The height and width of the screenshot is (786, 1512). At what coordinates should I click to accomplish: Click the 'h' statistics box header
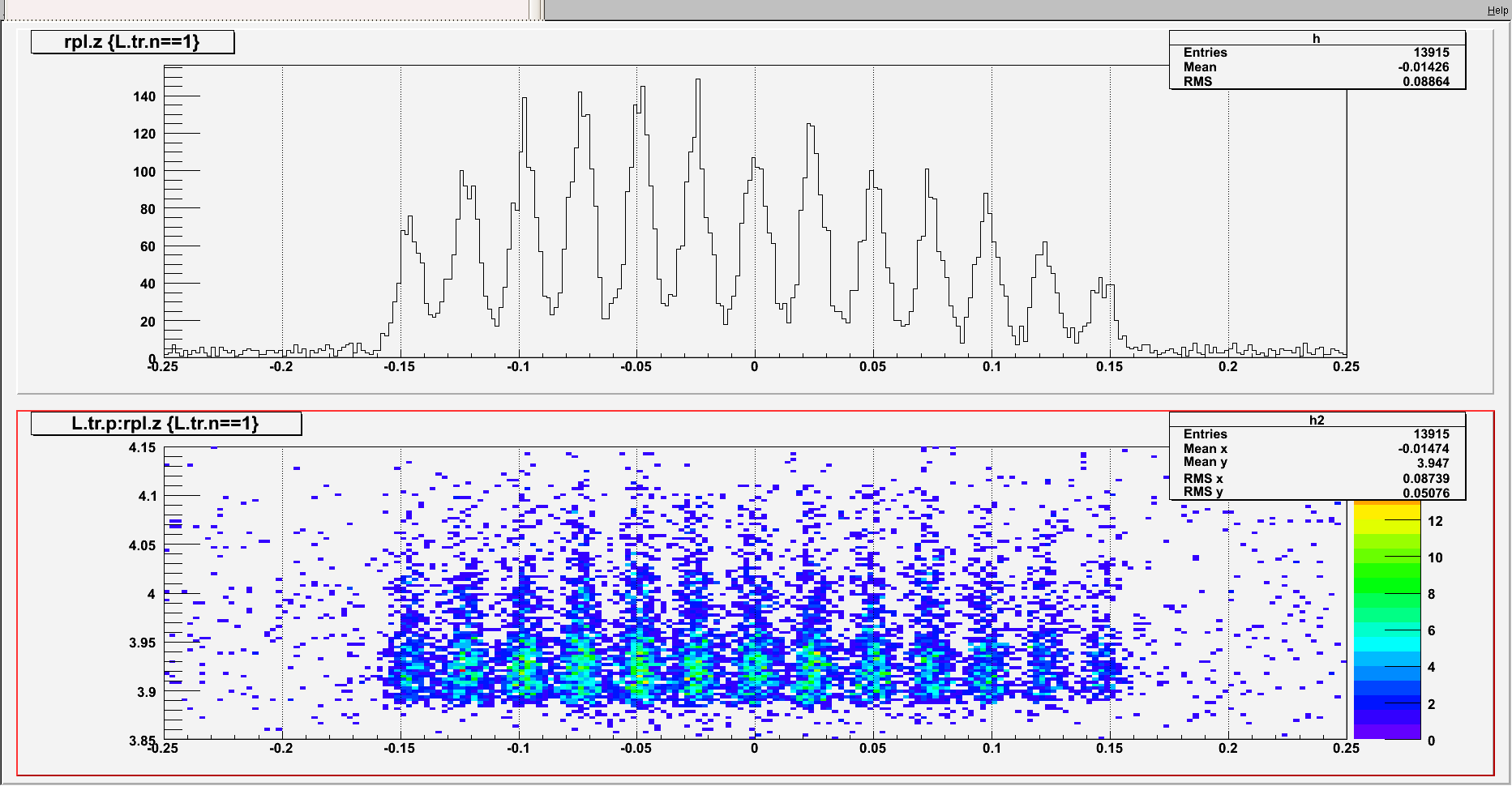(x=1317, y=38)
